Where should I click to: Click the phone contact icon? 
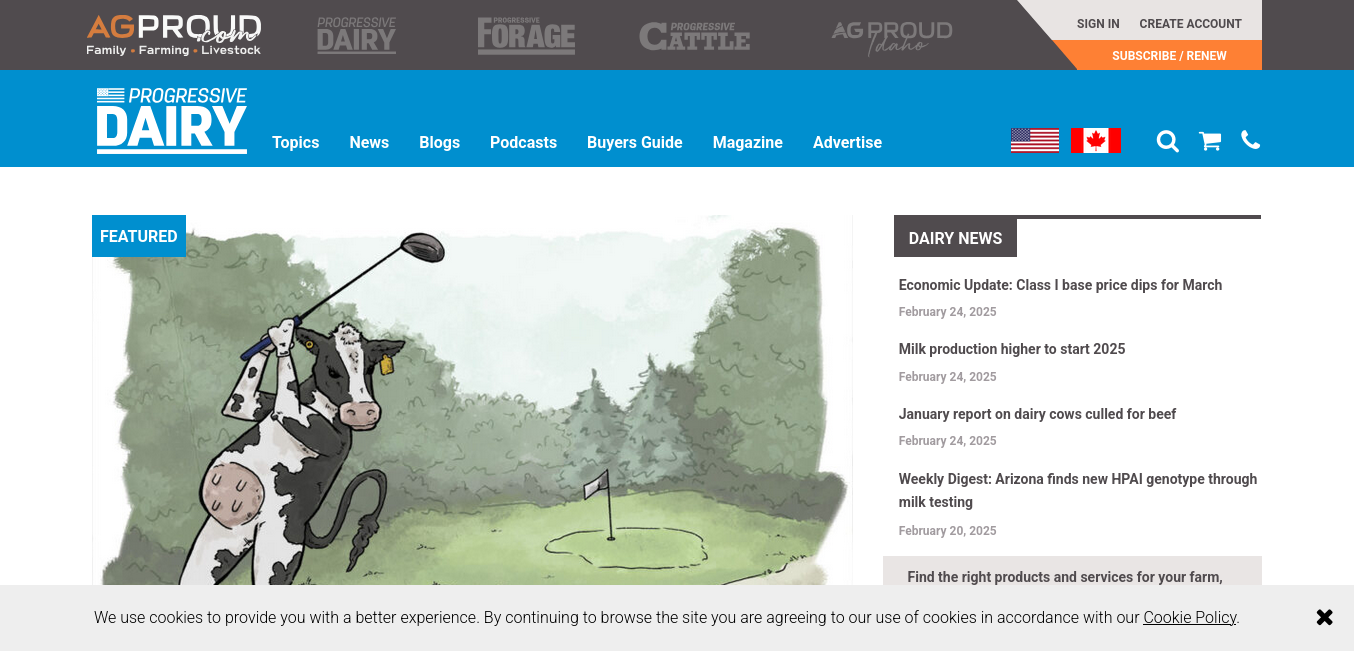tap(1250, 140)
